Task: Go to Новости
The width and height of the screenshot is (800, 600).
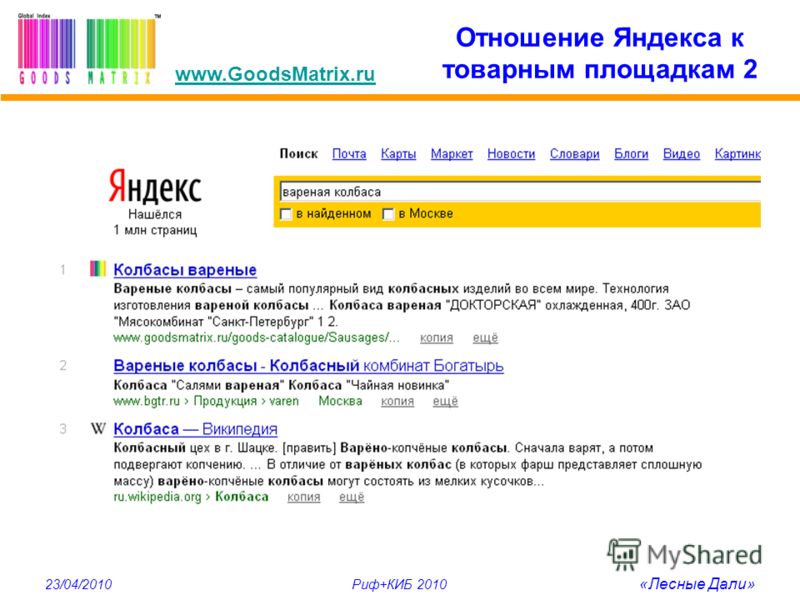Action: pyautogui.click(x=511, y=154)
